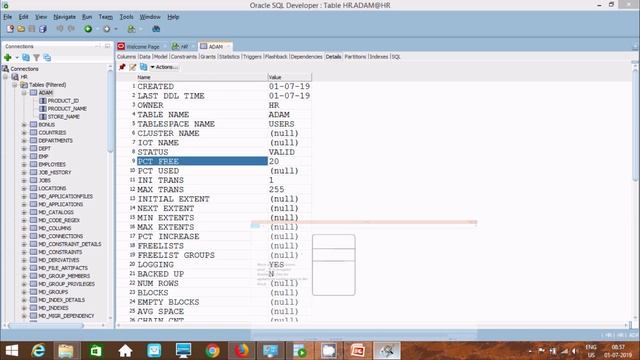Click the Name column header
This screenshot has height=360, width=640.
click(202, 77)
